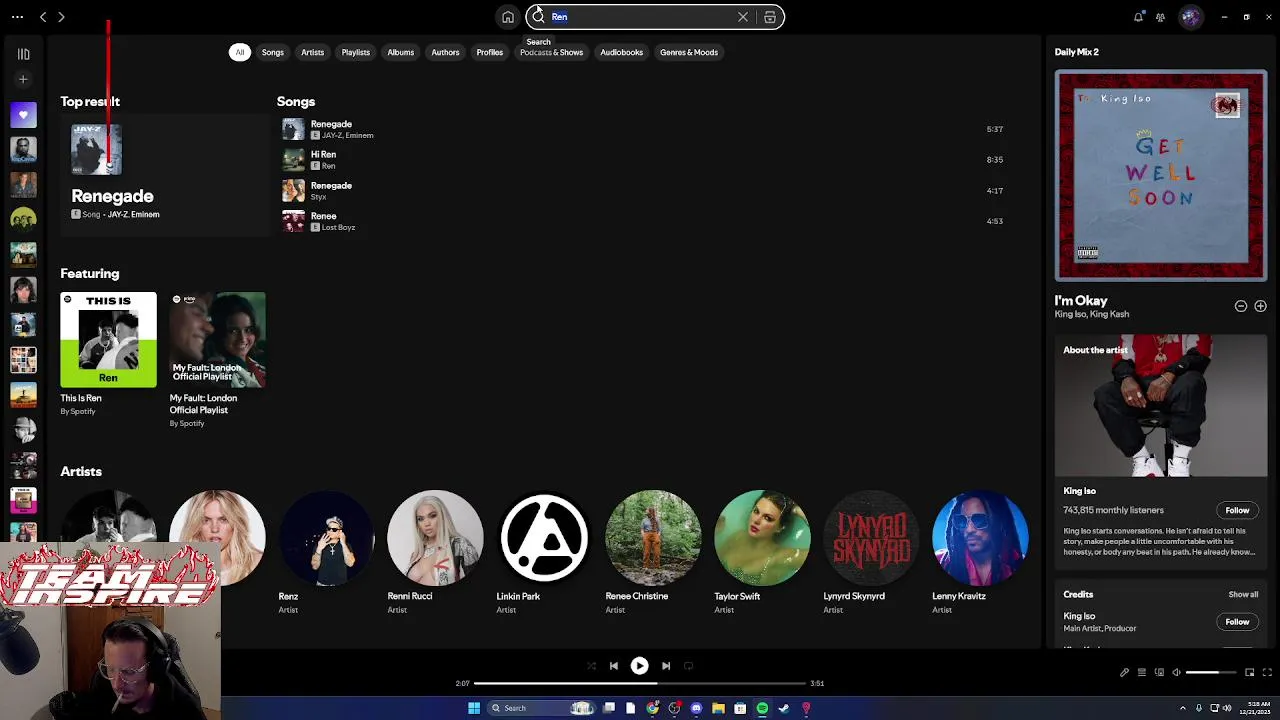Select the Genres & Moods filter chip

pyautogui.click(x=689, y=52)
